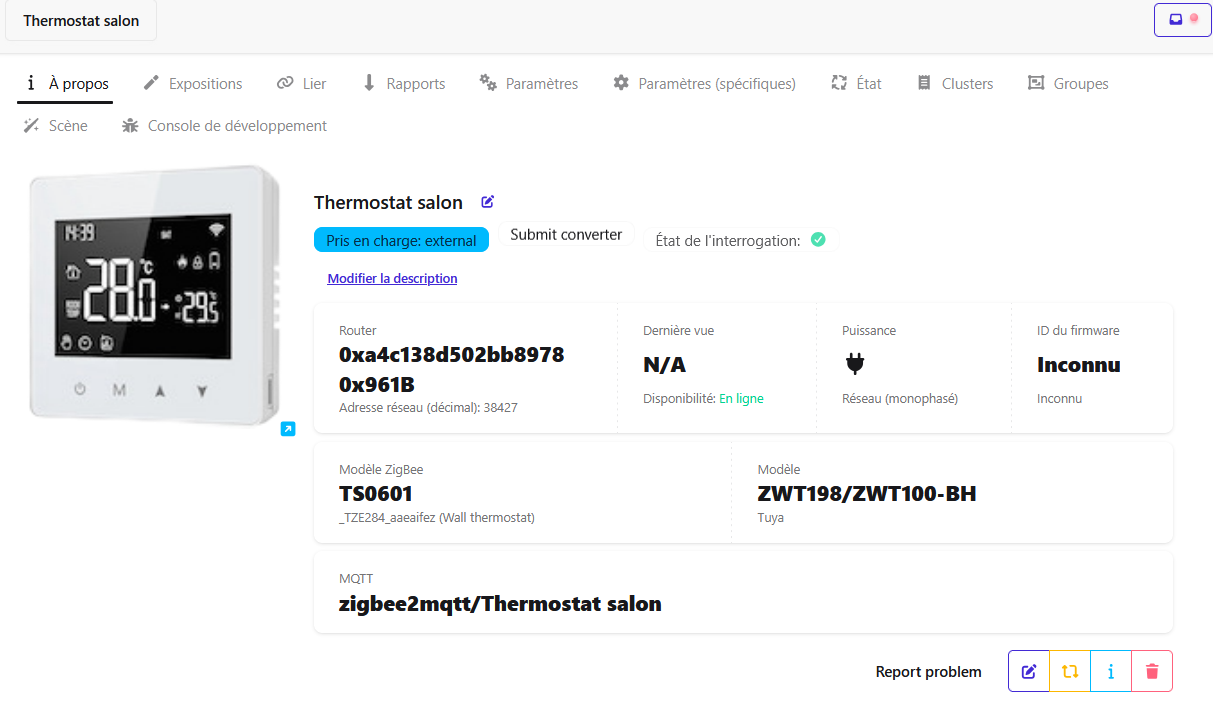Open the Console de développement tab
Screen dimensions: 1213x706
pos(224,126)
